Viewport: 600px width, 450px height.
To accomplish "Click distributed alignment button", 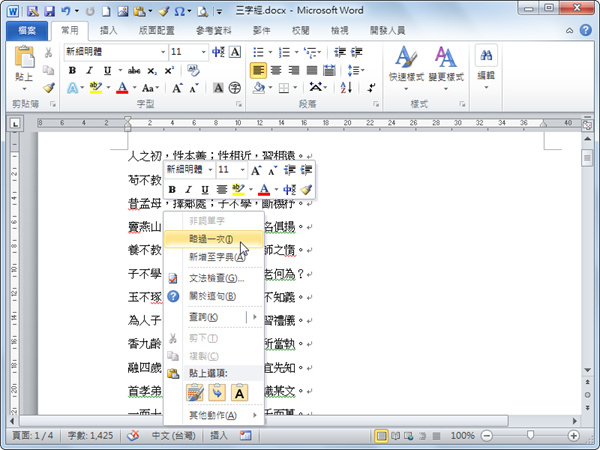I will [x=329, y=70].
